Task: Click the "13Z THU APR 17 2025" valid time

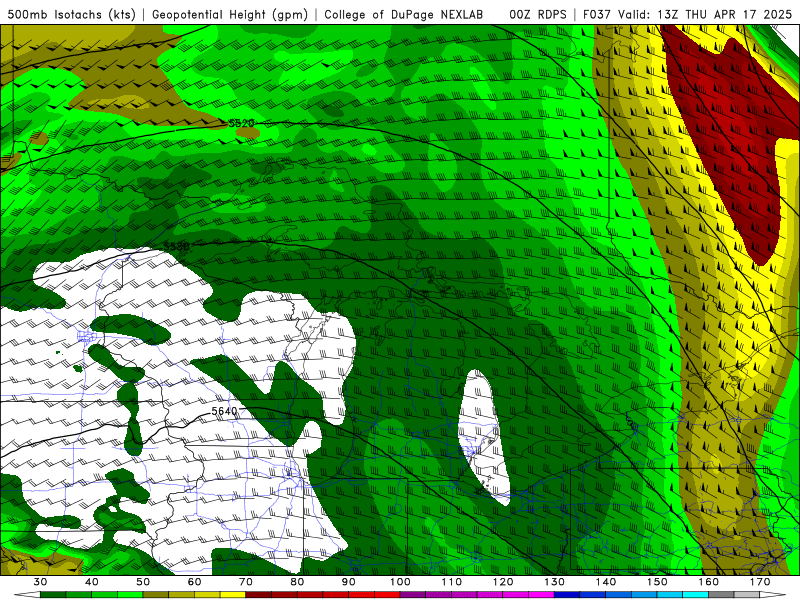Action: pos(725,15)
